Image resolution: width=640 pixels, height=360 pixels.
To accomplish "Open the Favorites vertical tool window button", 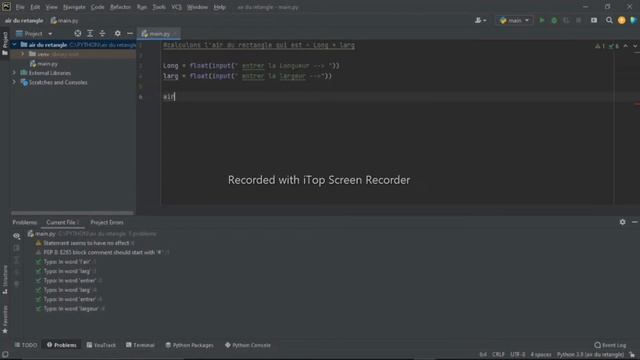I will [5, 320].
